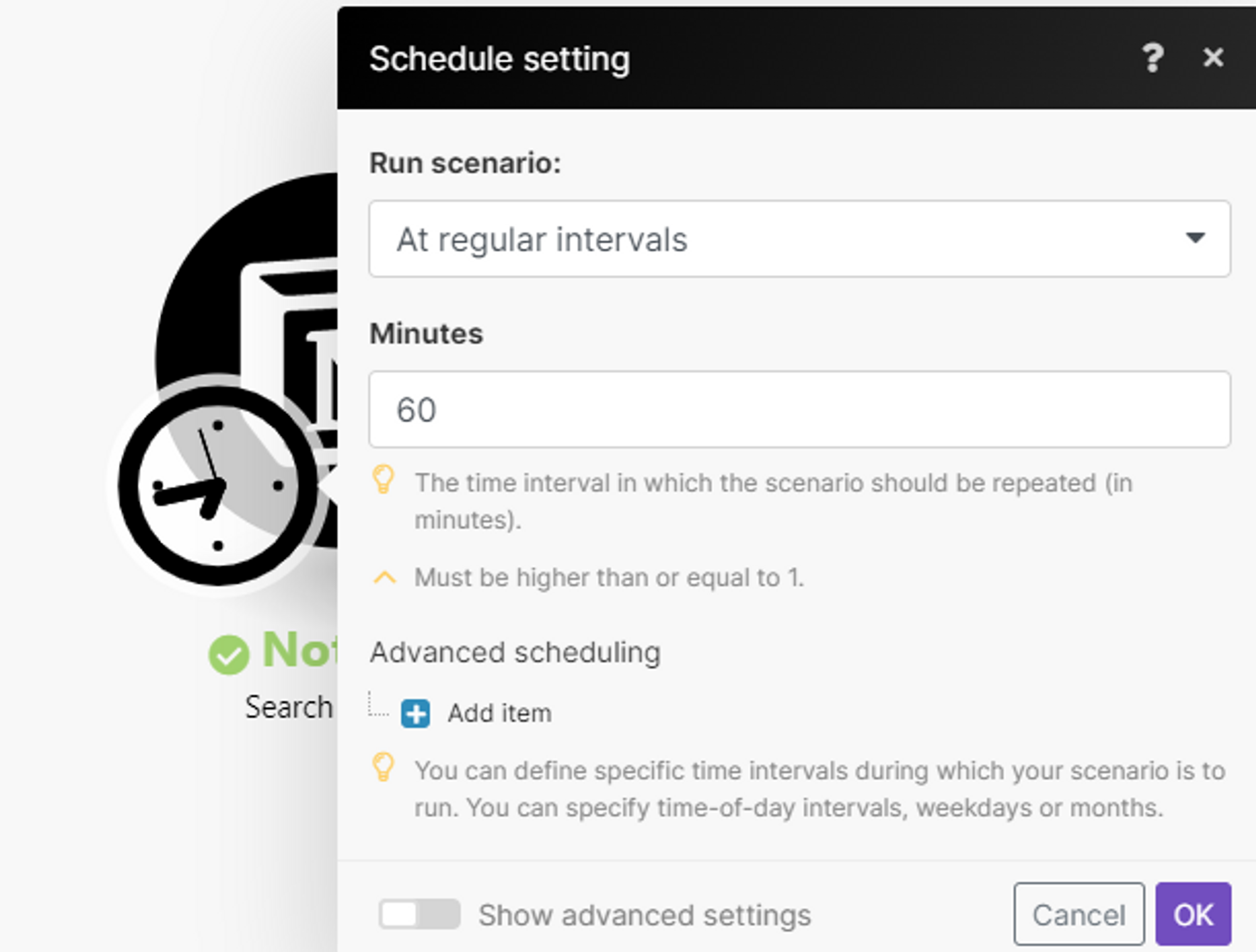Screen dimensions: 1256x952
Task: Focus the Minutes input field
Action: [x=799, y=409]
